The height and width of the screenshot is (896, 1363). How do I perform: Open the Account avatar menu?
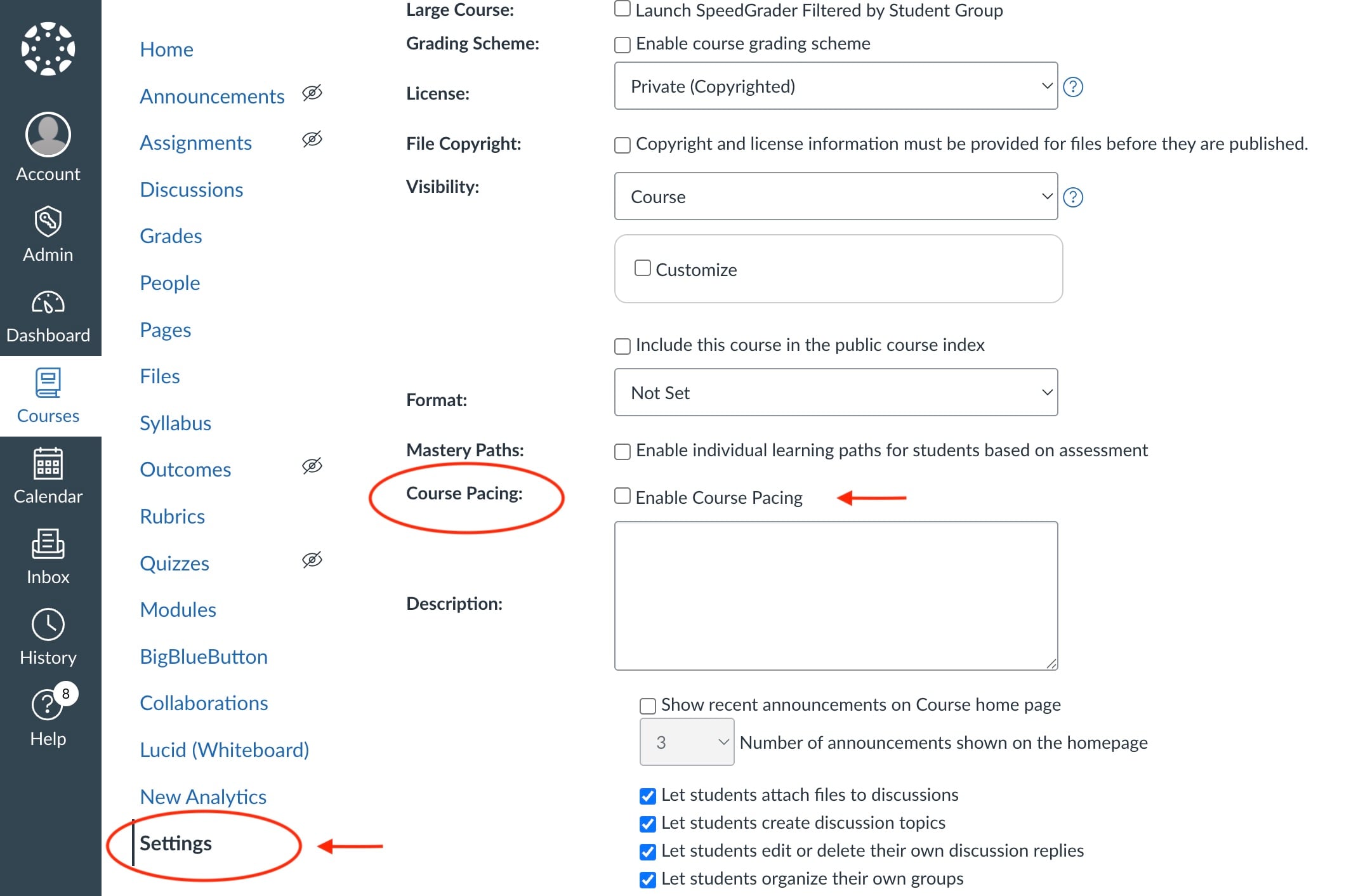tap(48, 135)
